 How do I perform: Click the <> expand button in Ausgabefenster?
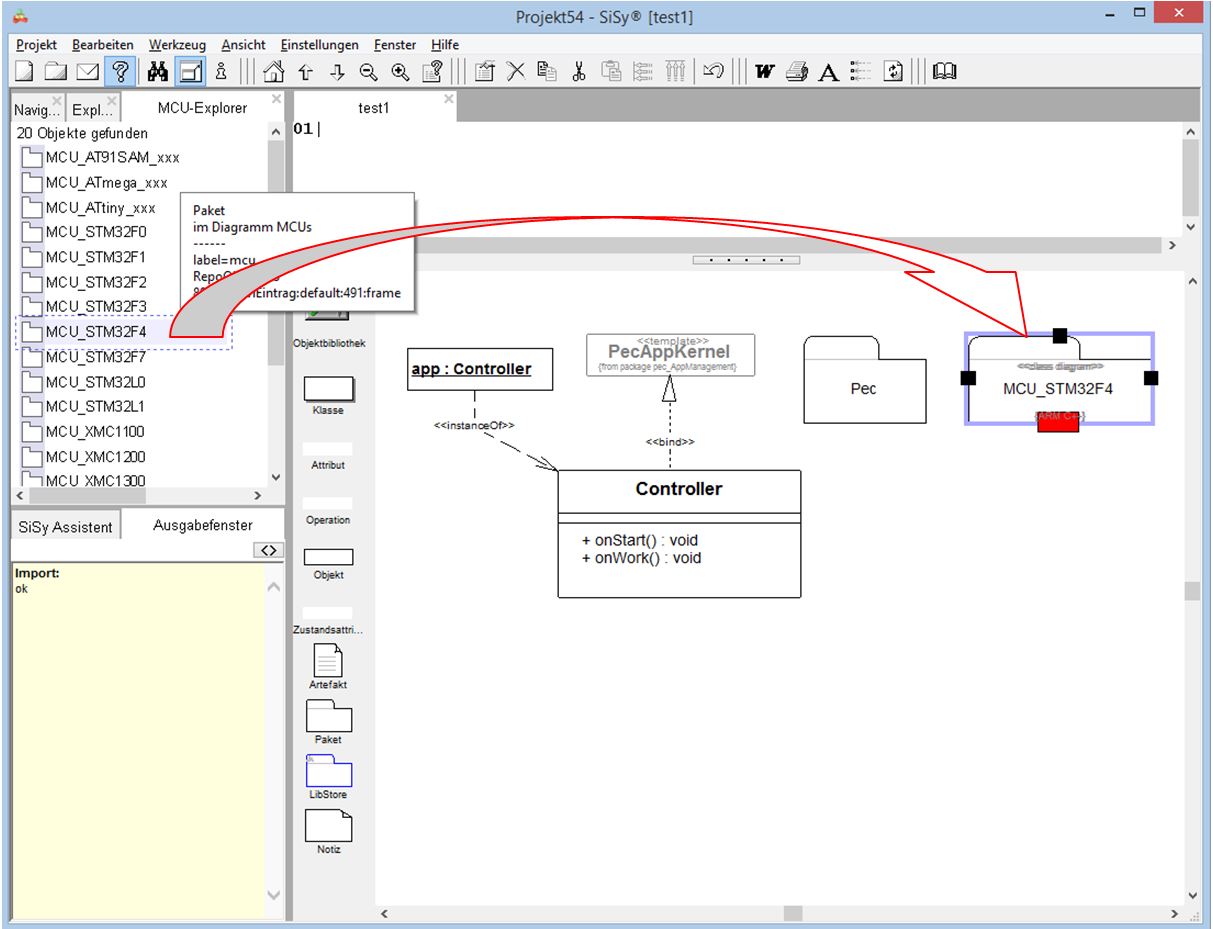268,550
